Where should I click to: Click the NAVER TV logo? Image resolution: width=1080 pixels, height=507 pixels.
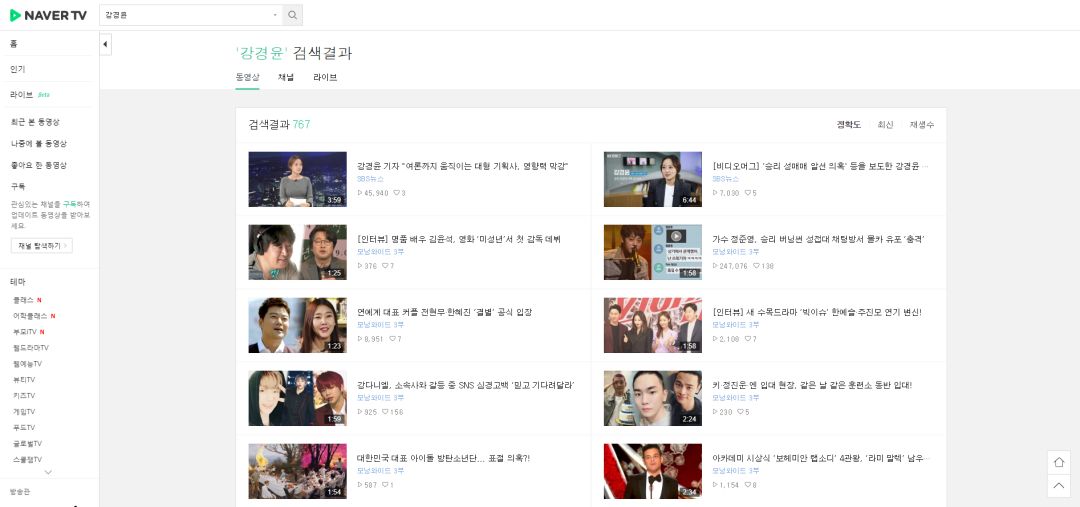[48, 15]
